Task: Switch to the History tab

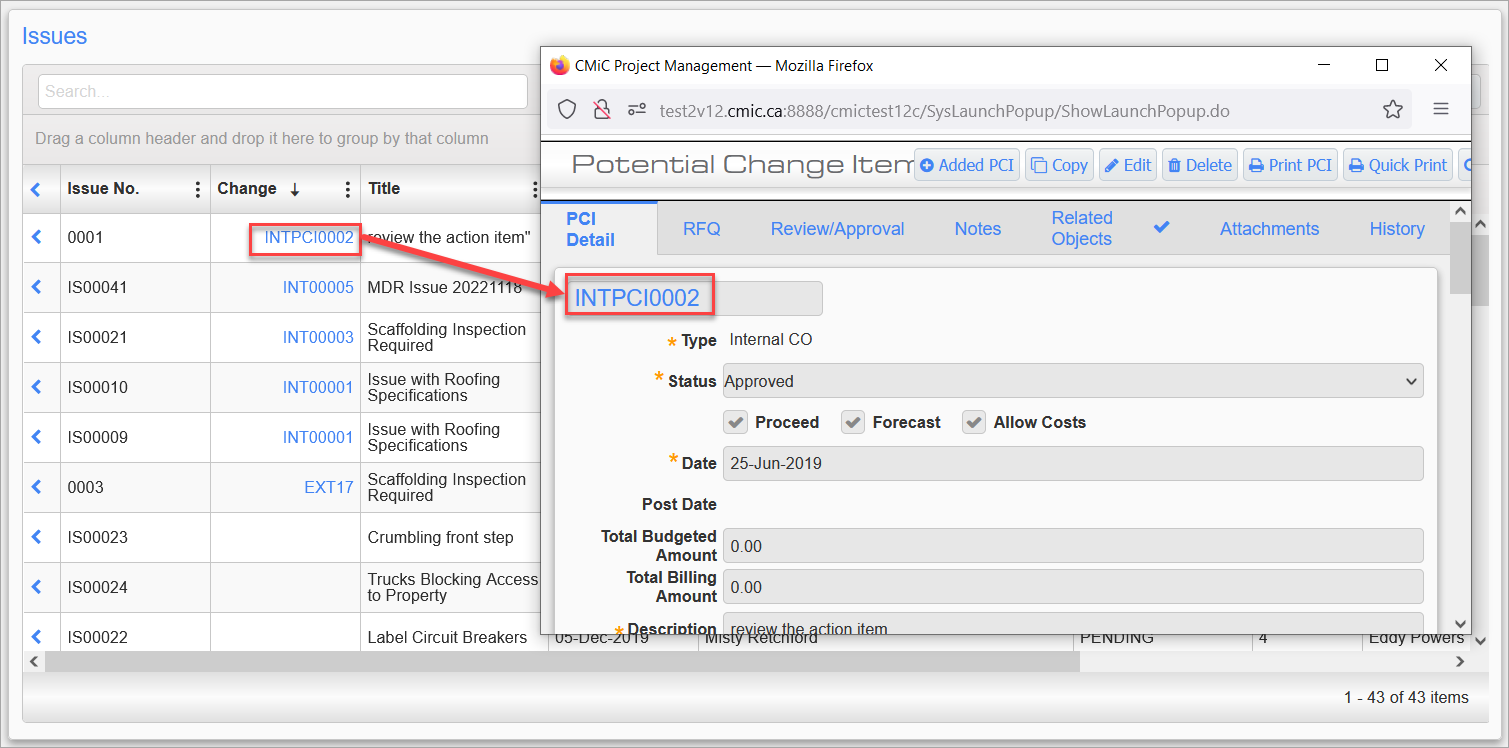Action: pos(1397,229)
